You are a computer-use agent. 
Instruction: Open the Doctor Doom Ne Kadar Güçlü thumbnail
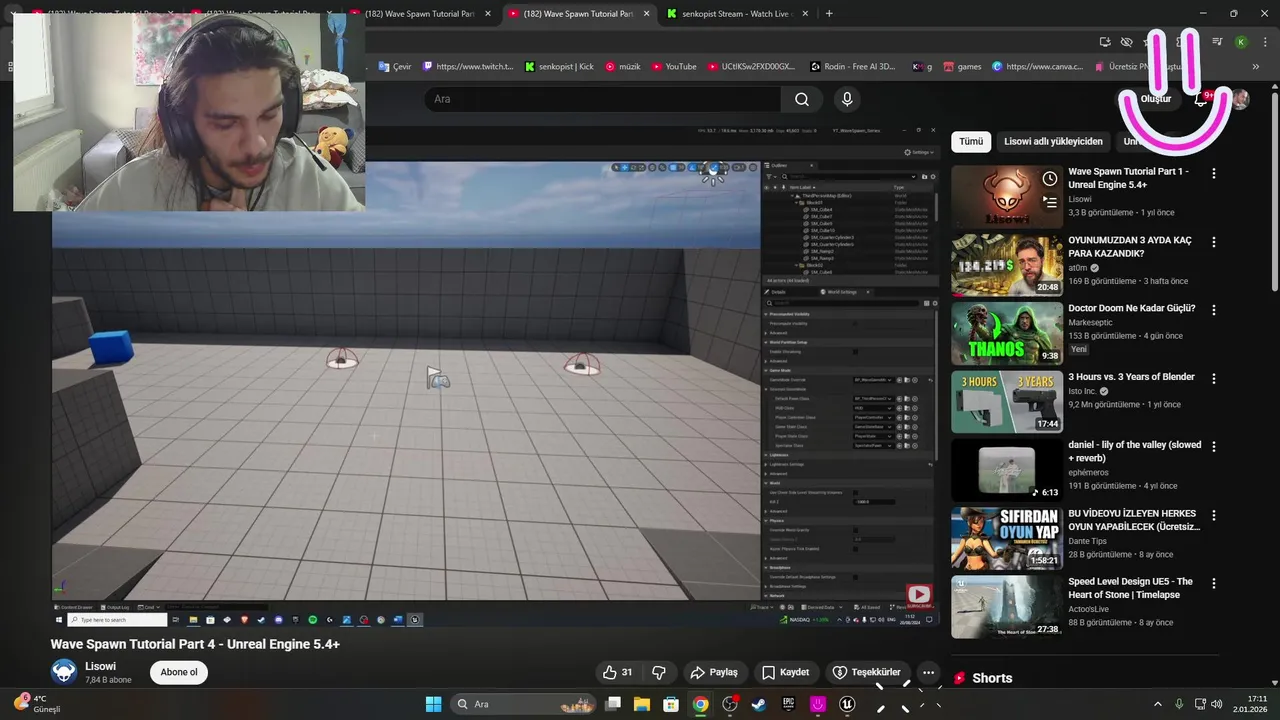pos(1007,333)
